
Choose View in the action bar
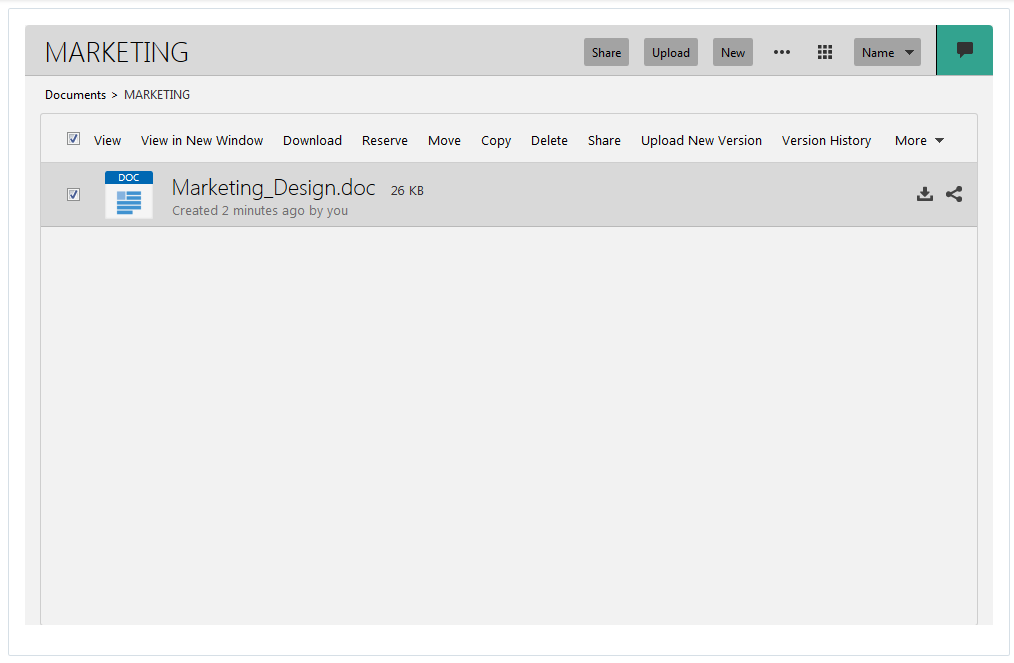point(107,140)
